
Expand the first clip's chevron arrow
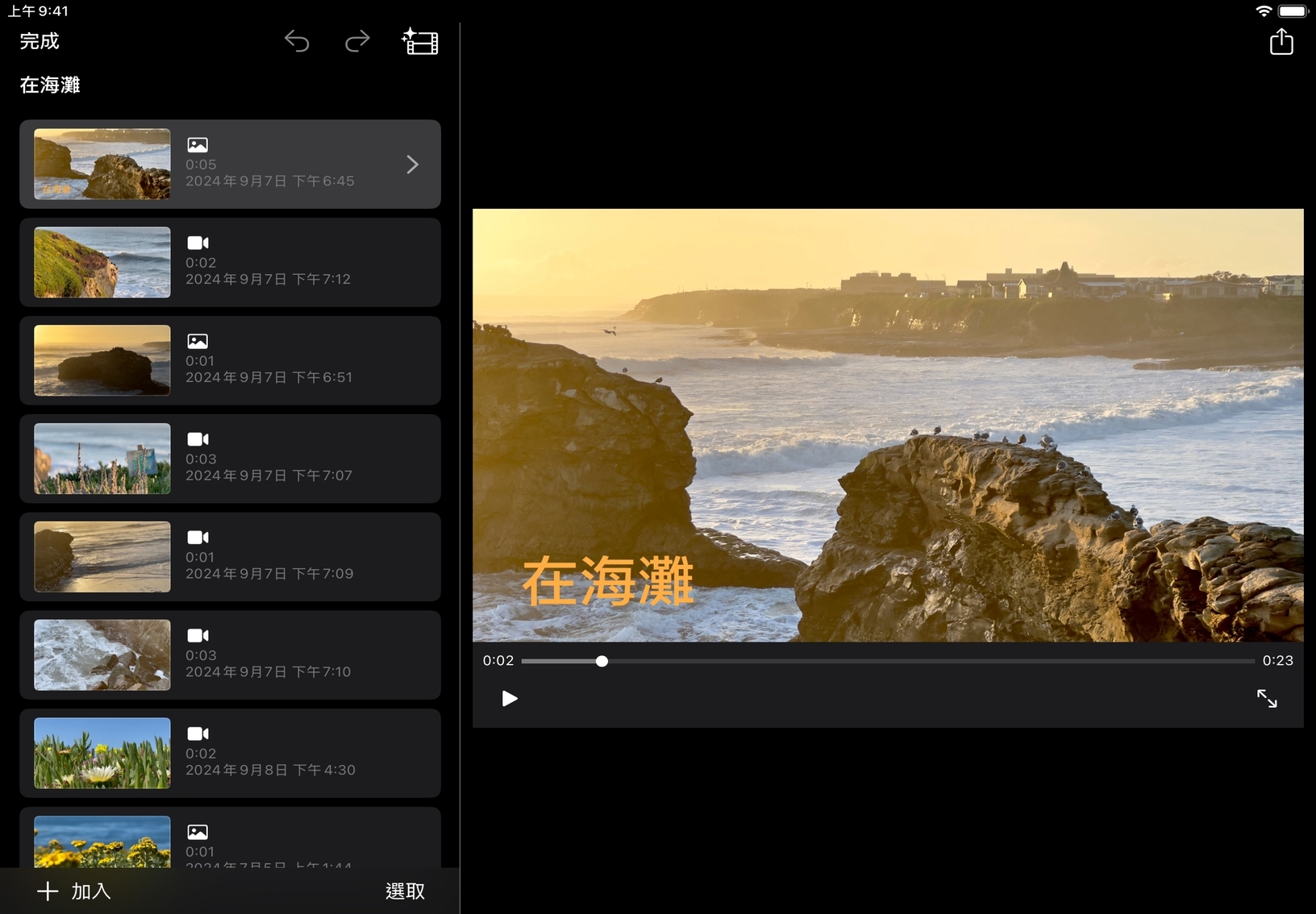coord(412,164)
